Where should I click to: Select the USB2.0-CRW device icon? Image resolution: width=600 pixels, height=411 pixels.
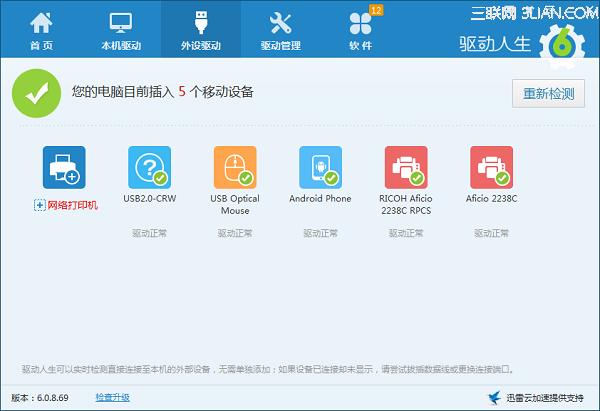150,167
